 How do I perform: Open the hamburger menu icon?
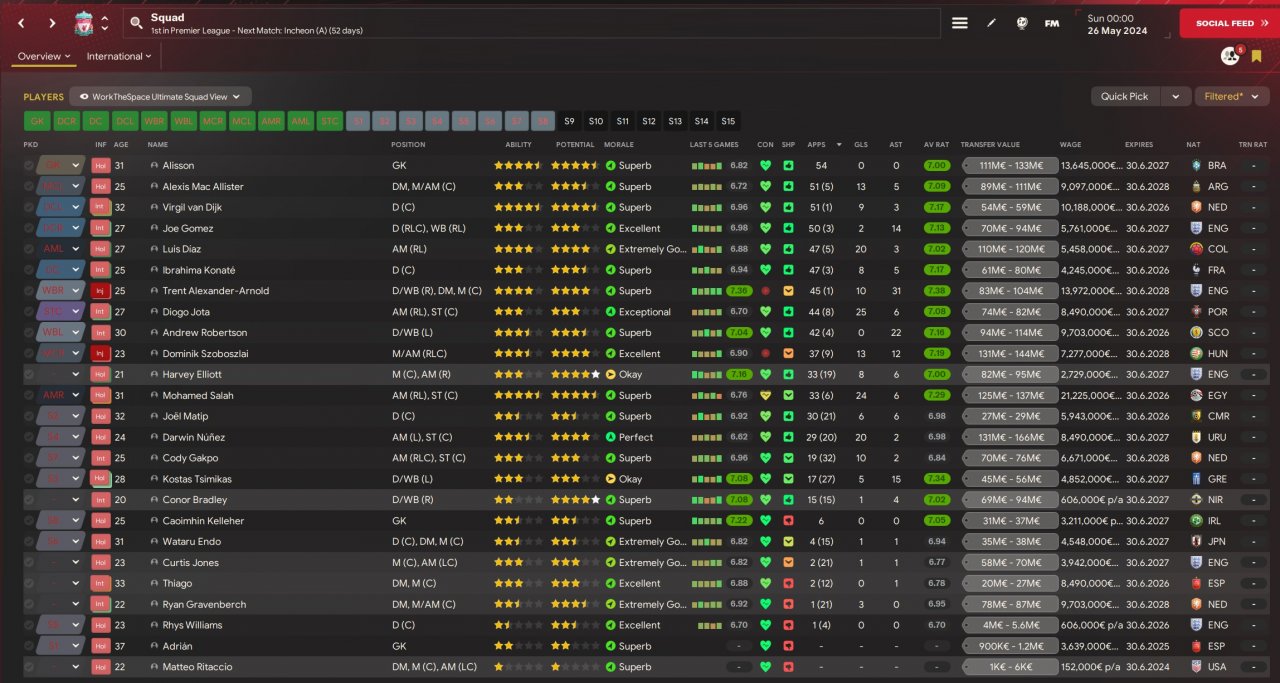click(x=959, y=23)
